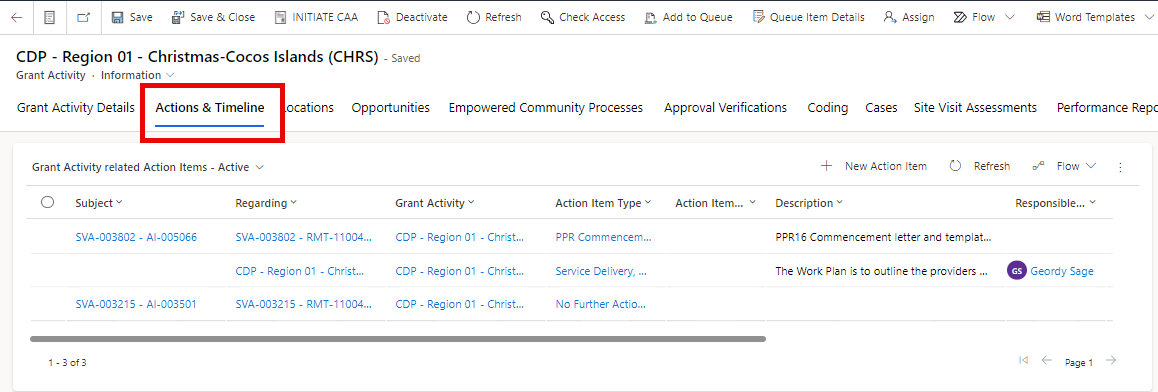This screenshot has width=1158, height=392.
Task: Open the Information form selector
Action: 137,75
